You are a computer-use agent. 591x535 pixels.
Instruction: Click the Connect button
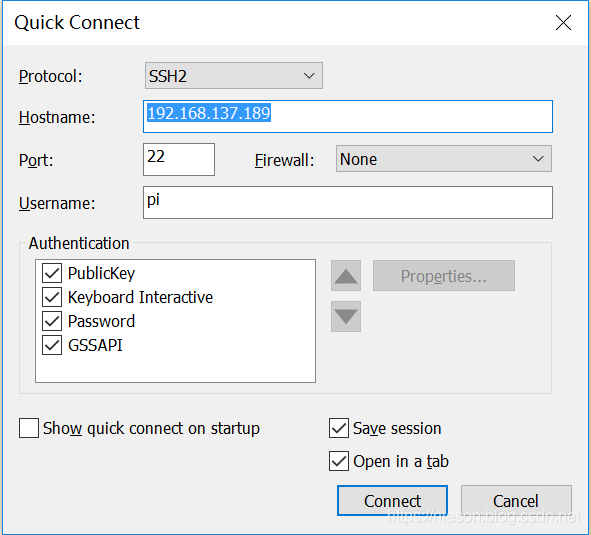pyautogui.click(x=392, y=501)
